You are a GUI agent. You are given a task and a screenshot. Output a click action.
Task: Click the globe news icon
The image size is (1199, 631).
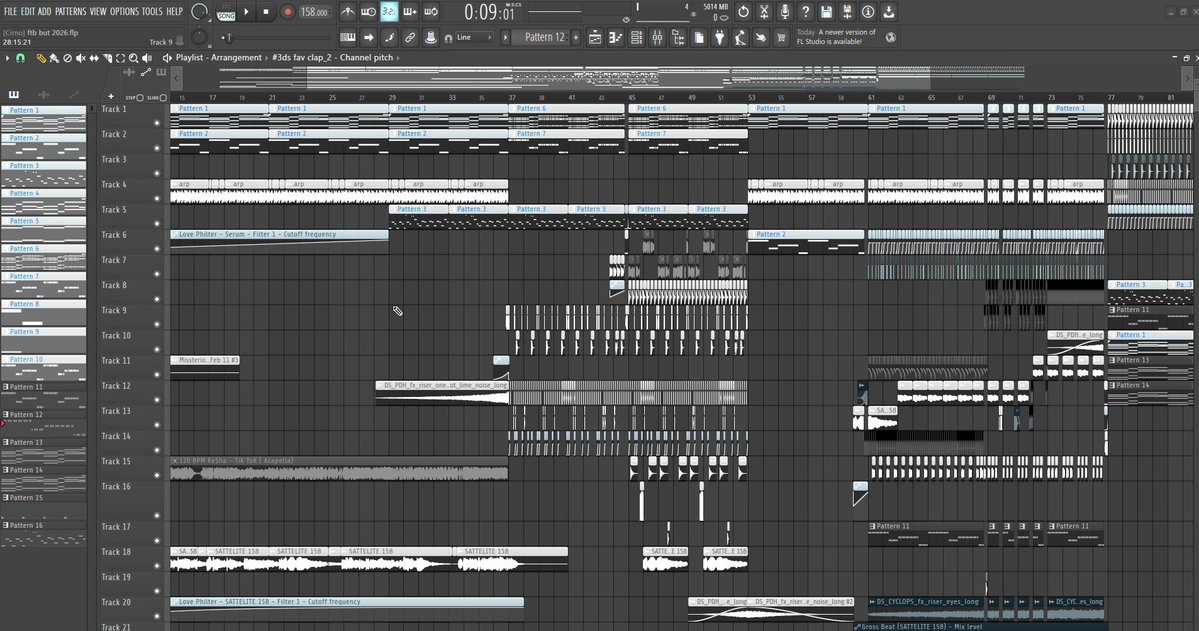891,37
